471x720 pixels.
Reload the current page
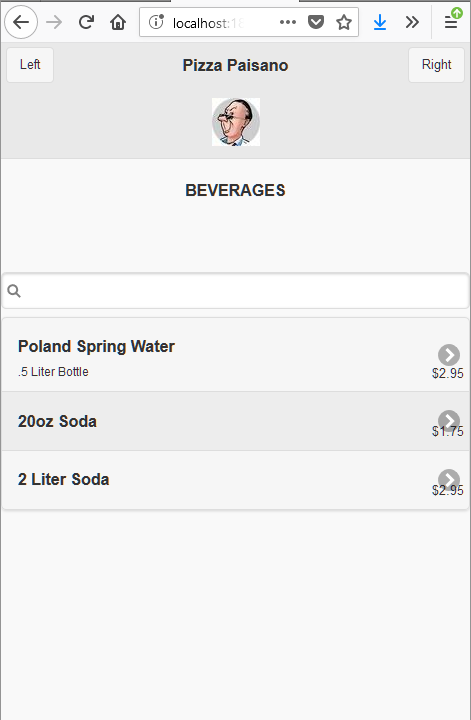coord(86,22)
